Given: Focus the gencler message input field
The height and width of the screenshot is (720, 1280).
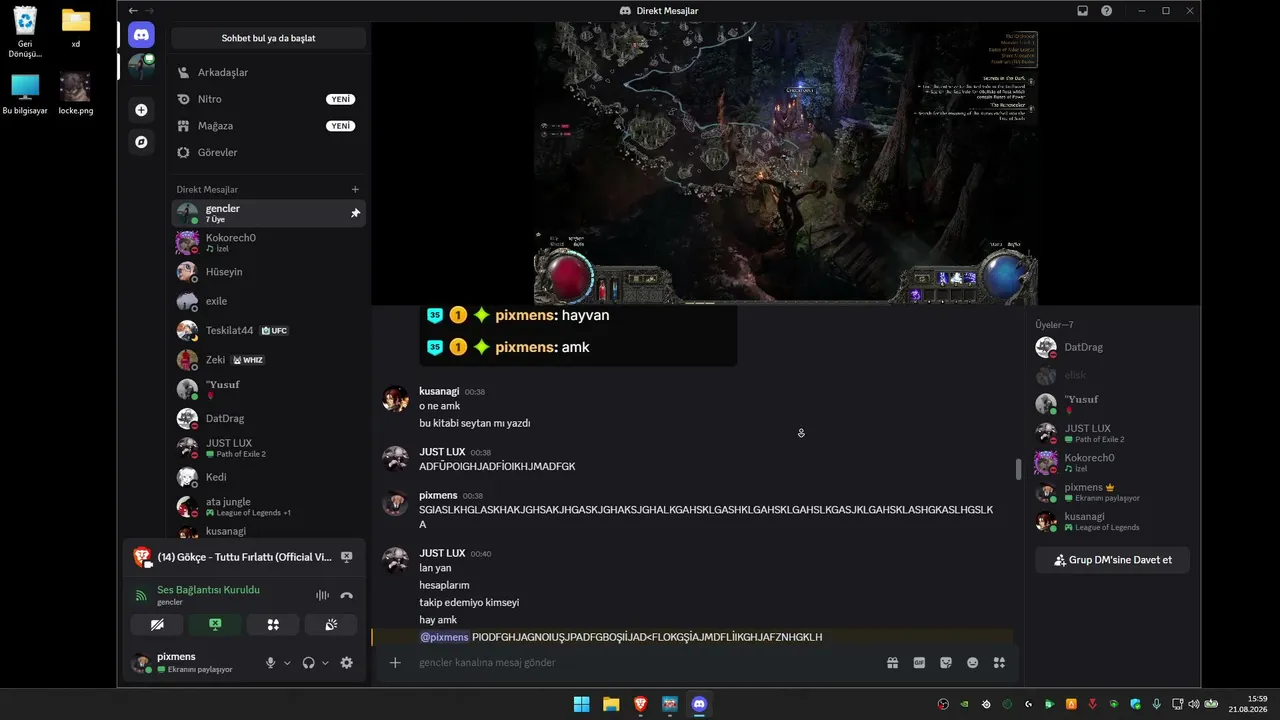Looking at the screenshot, I should (640, 662).
